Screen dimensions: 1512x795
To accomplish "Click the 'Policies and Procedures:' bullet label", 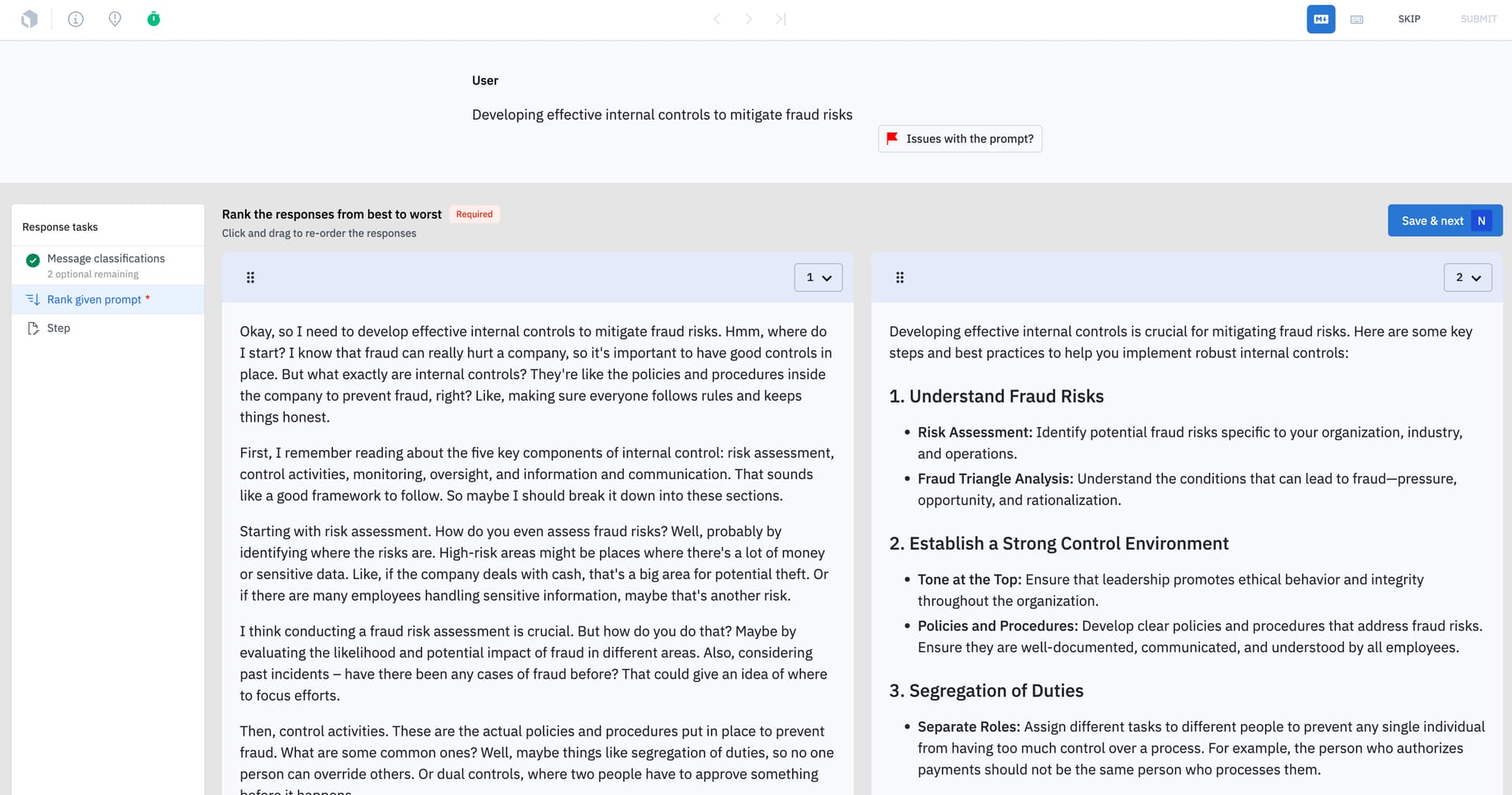I will click(998, 626).
